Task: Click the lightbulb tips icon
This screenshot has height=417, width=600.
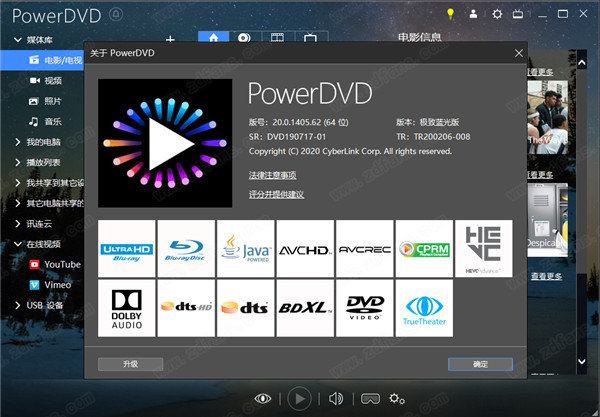Action: 451,14
